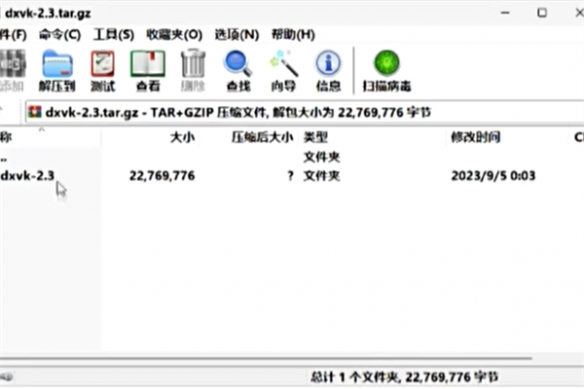Sort by 修改时间 column header
This screenshot has width=584, height=389.
pos(475,137)
